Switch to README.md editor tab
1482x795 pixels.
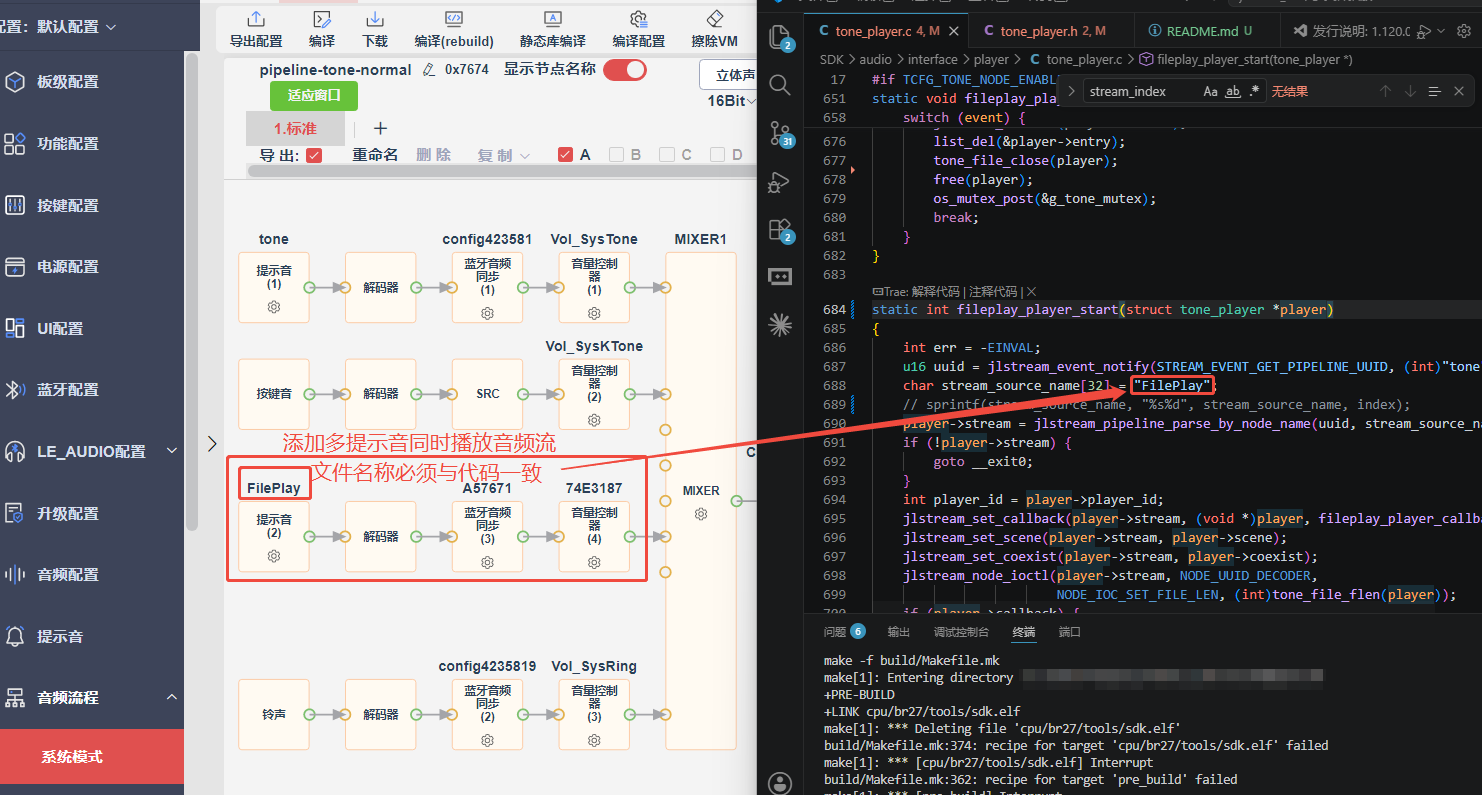(1204, 31)
